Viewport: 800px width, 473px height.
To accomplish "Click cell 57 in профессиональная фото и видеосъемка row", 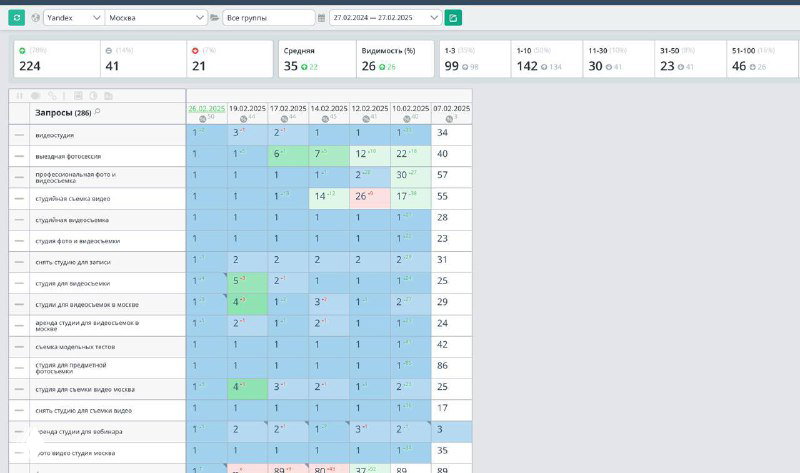I will pos(452,177).
